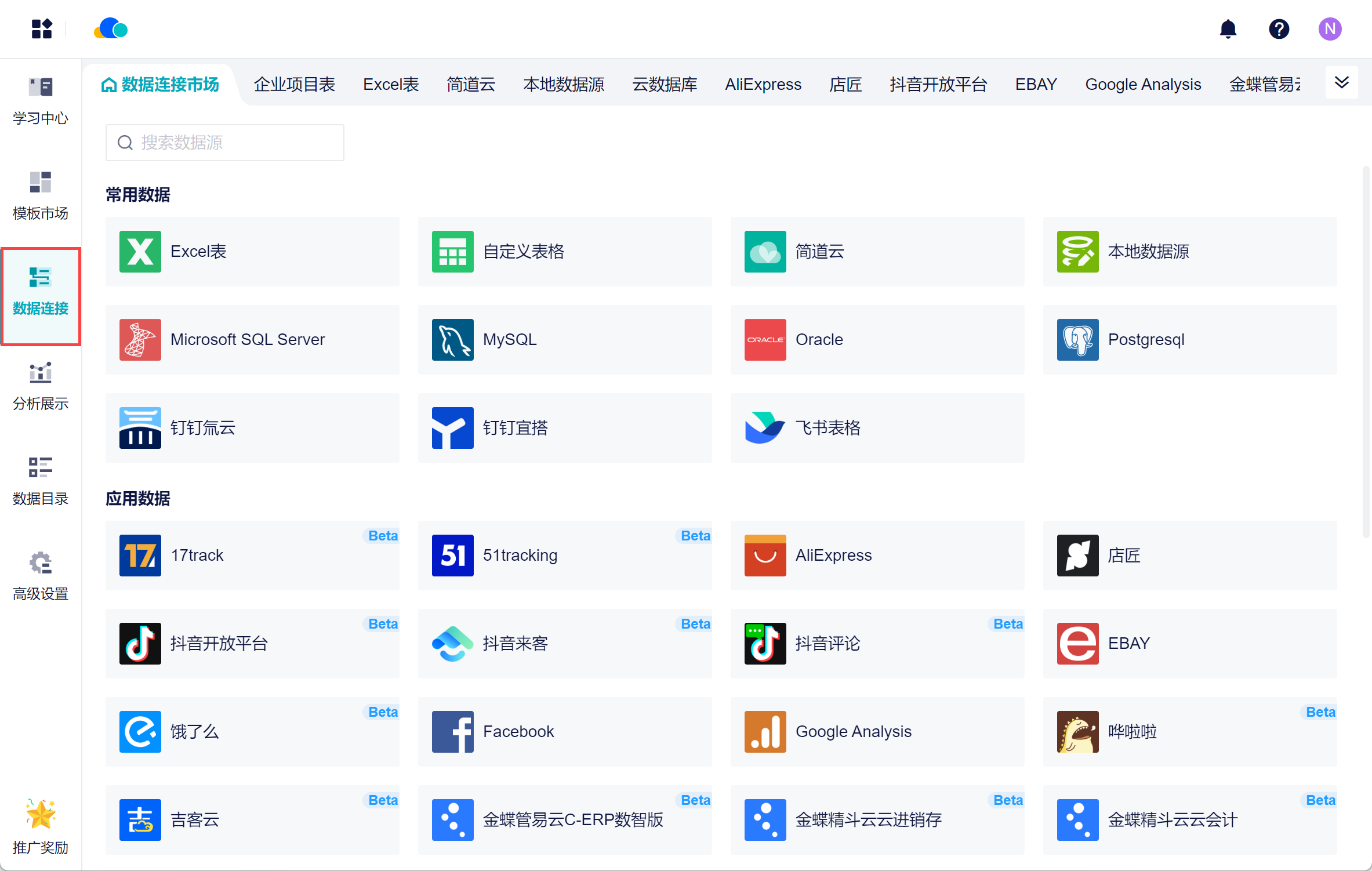Click the Microsoft SQL Server icon

[140, 340]
